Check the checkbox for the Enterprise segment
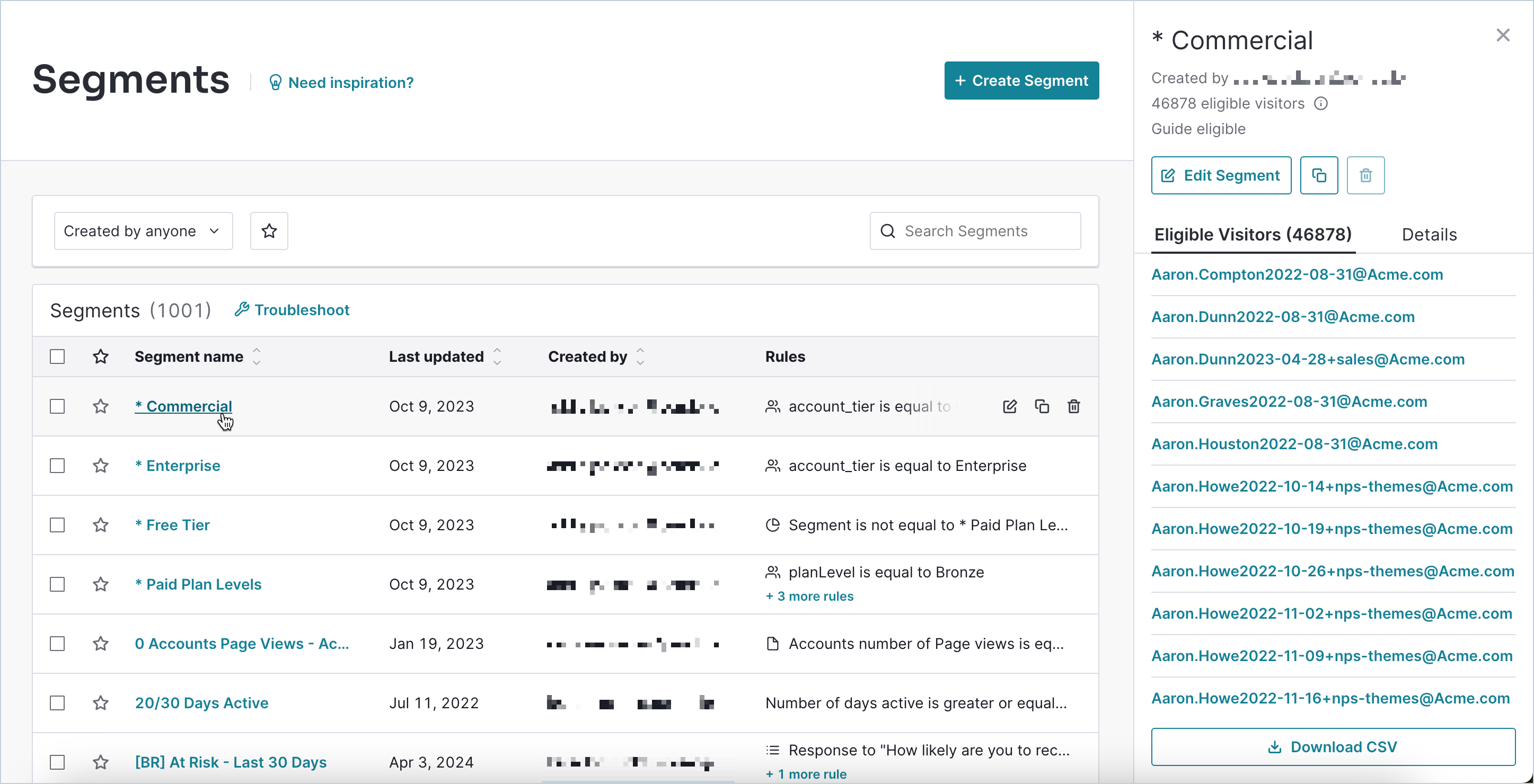This screenshot has width=1534, height=784. tap(57, 466)
